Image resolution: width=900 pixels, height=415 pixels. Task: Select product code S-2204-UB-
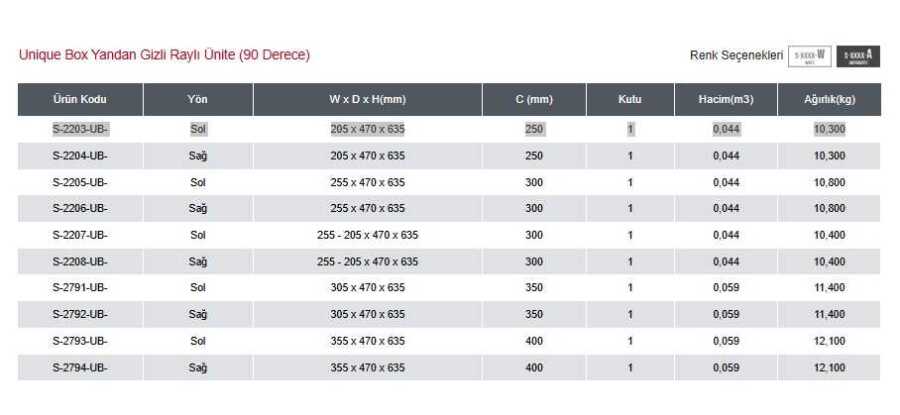(x=80, y=156)
